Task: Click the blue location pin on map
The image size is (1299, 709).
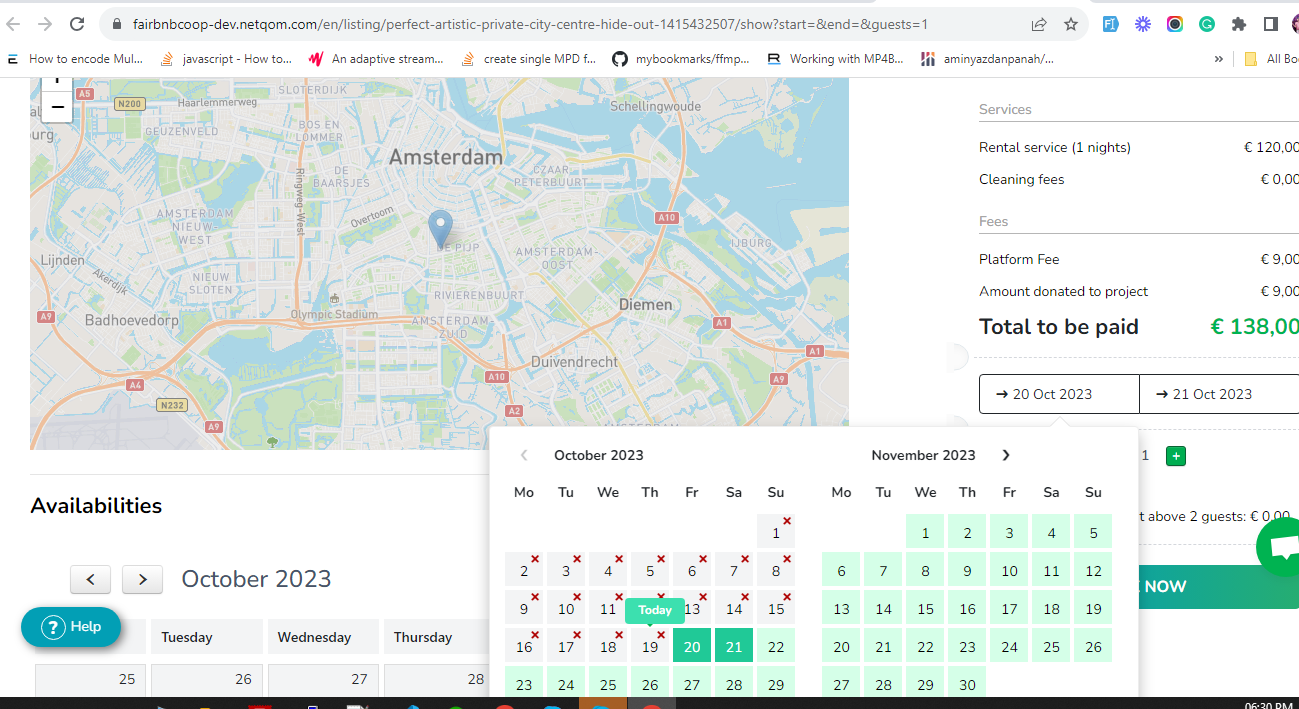Action: coord(440,229)
